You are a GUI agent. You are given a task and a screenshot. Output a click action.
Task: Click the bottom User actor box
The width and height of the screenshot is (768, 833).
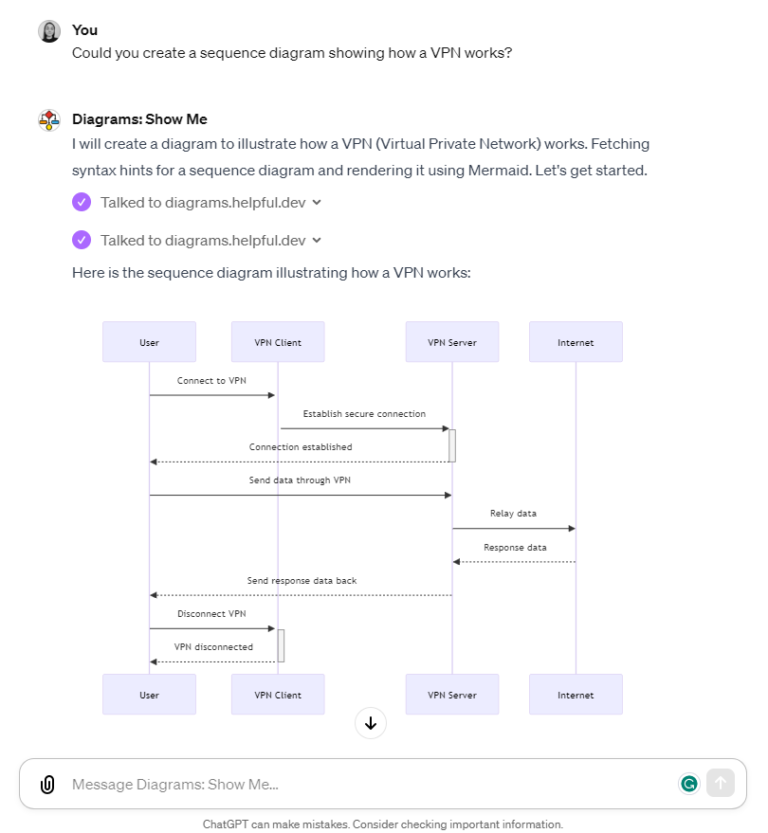(149, 694)
